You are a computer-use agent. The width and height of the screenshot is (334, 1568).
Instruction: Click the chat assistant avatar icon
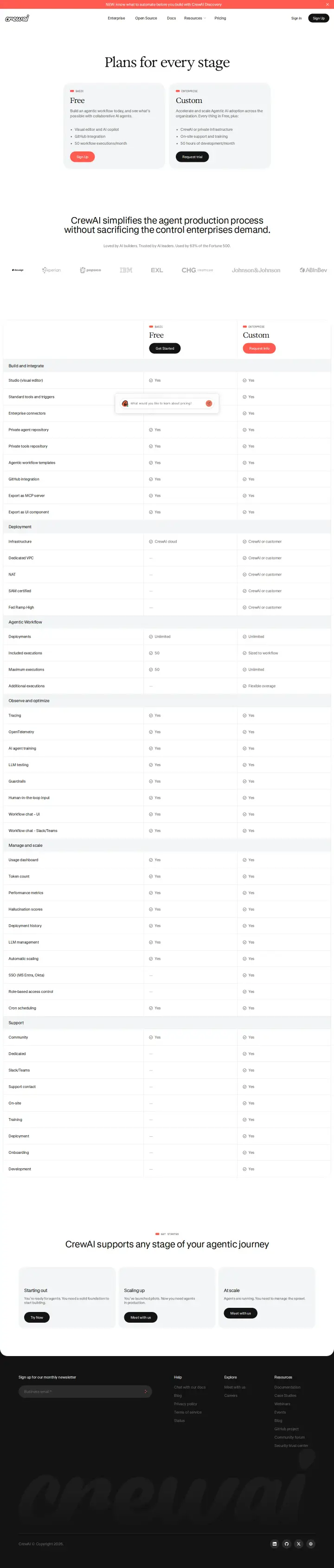tap(125, 403)
